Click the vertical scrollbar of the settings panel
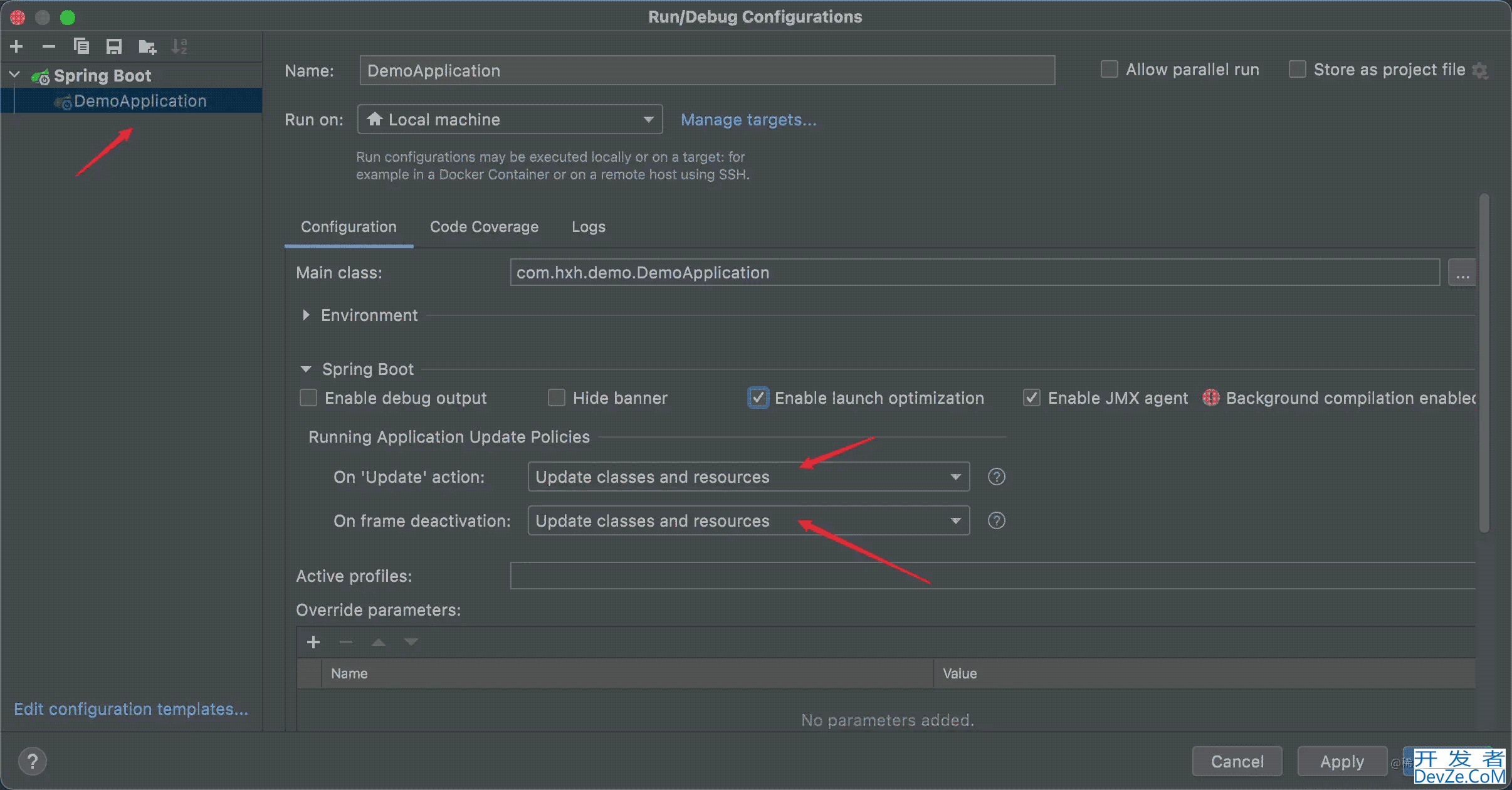The width and height of the screenshot is (1512, 790). click(1484, 364)
